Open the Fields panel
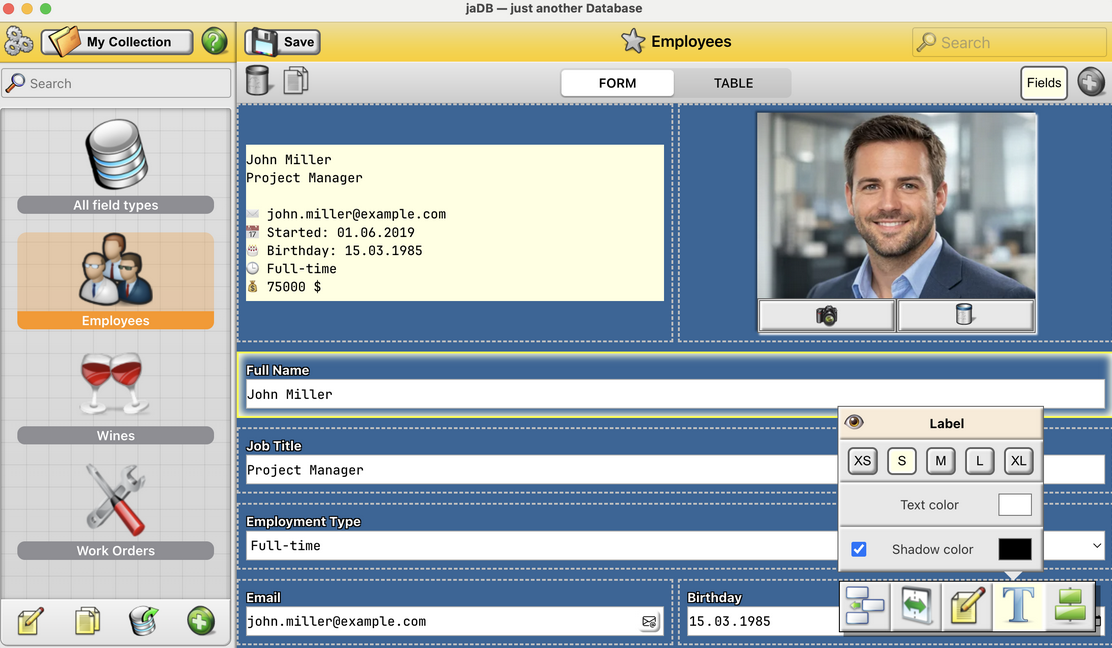Screen dimensions: 1112x648 (x=1044, y=83)
